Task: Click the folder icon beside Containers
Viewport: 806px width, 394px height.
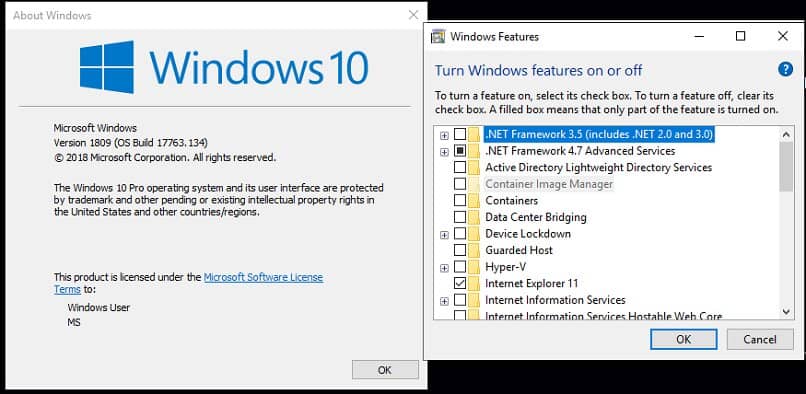Action: click(x=474, y=200)
